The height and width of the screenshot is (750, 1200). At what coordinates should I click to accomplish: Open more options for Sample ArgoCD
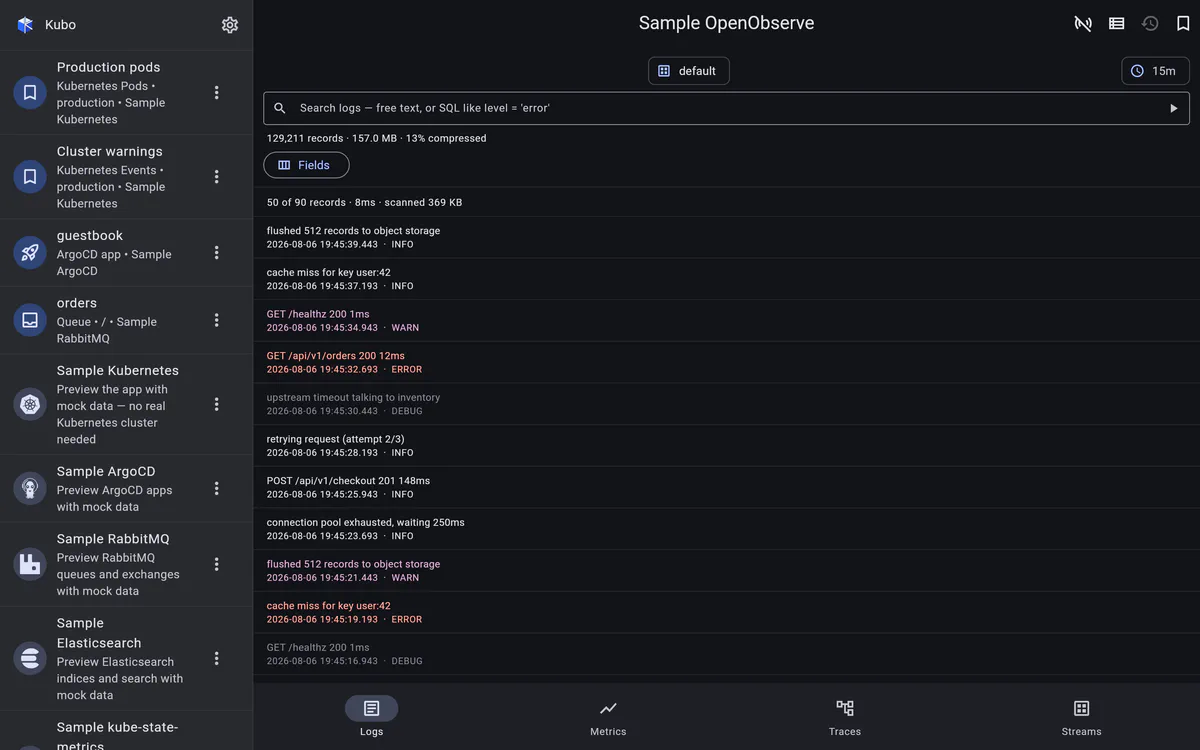(216, 488)
